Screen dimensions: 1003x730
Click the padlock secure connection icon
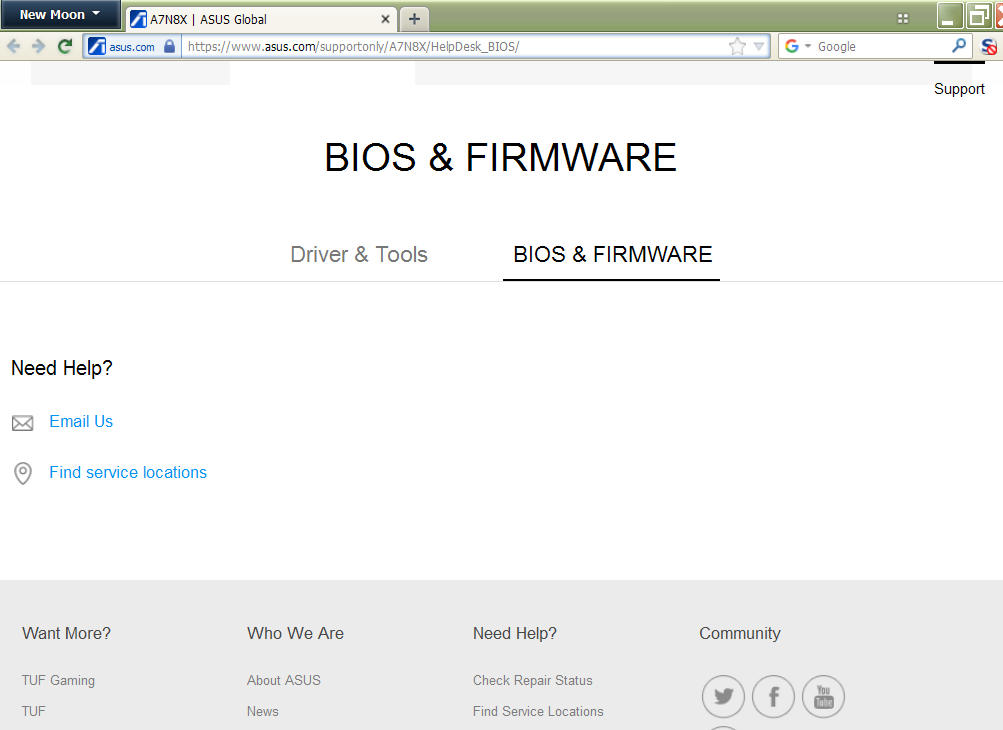coord(170,46)
